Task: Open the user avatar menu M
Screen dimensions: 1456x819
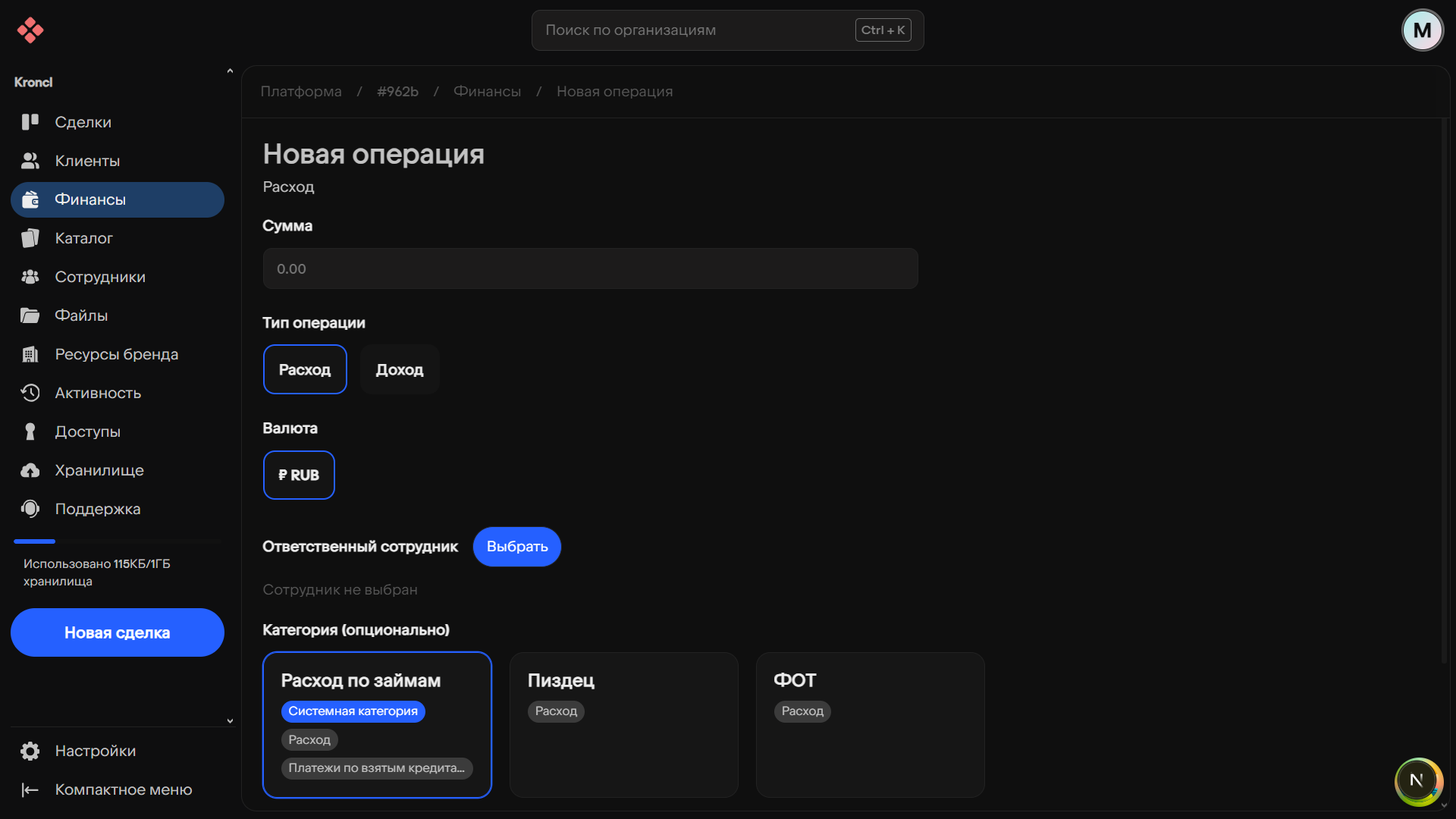Action: [x=1422, y=30]
